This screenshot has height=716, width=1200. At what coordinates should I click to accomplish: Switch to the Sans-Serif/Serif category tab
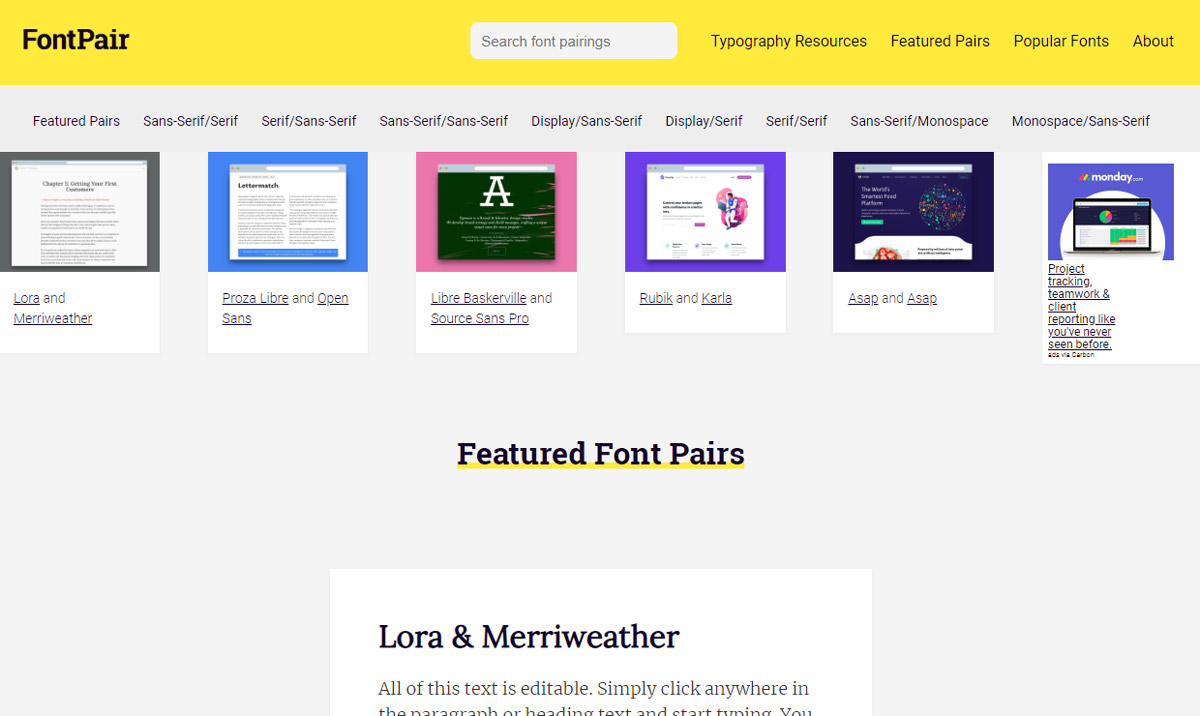click(x=190, y=120)
